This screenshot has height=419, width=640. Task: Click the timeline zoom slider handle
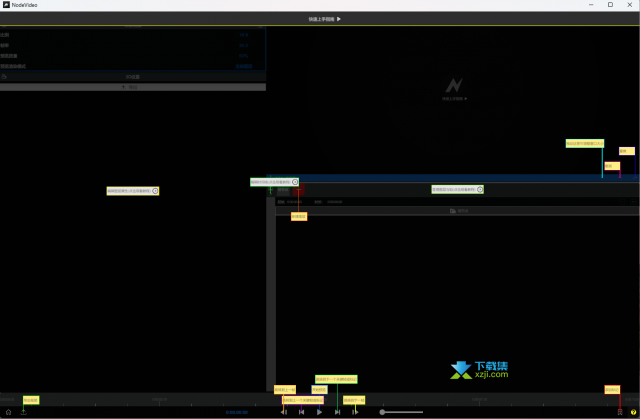pyautogui.click(x=382, y=412)
